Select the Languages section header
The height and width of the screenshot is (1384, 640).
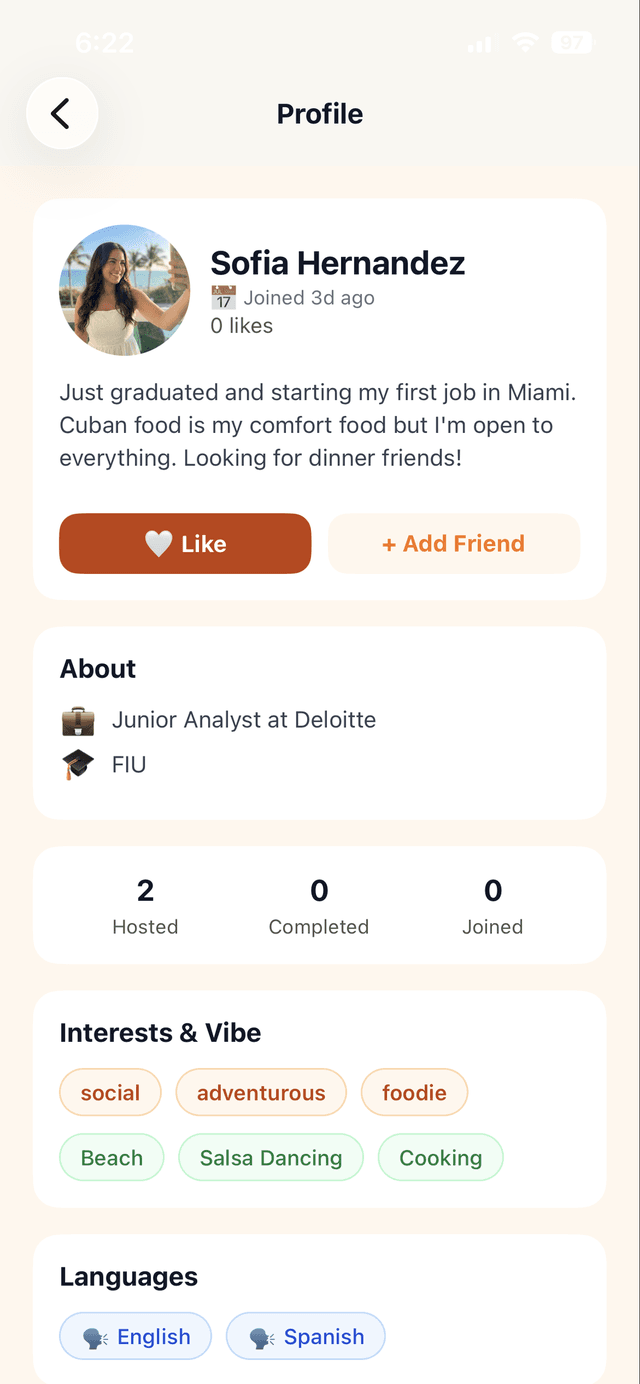128,1276
